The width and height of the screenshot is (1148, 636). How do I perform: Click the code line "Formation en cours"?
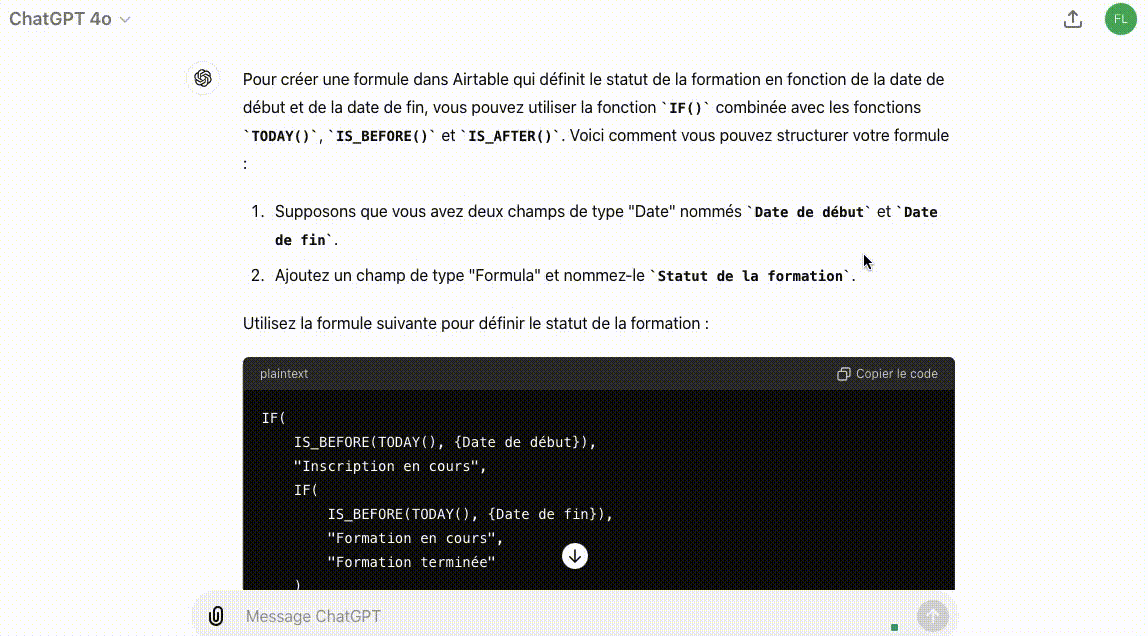pos(415,538)
